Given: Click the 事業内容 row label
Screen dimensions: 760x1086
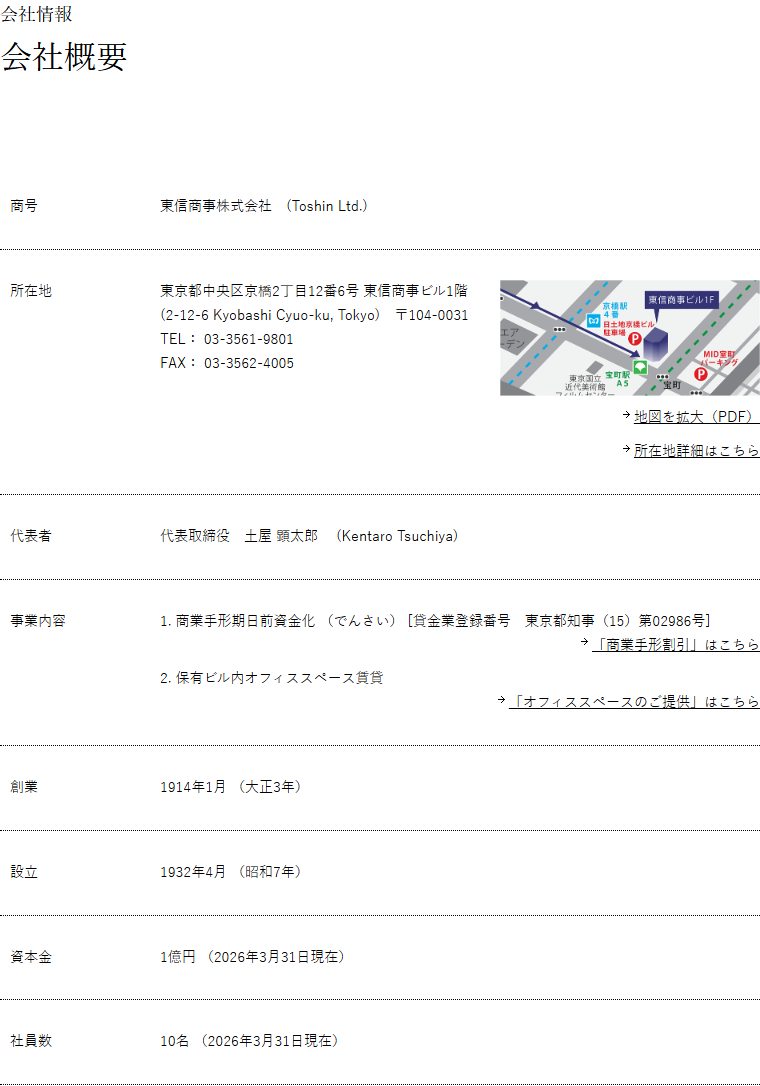Looking at the screenshot, I should click(37, 621).
